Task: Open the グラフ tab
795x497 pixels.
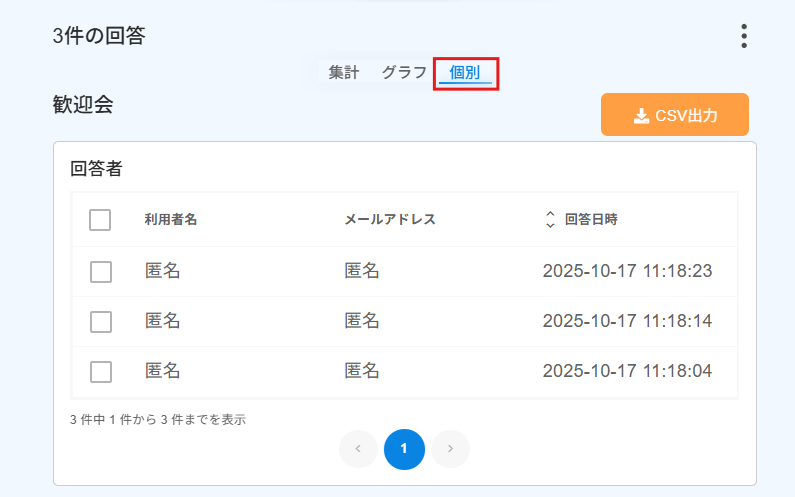Action: [x=404, y=72]
